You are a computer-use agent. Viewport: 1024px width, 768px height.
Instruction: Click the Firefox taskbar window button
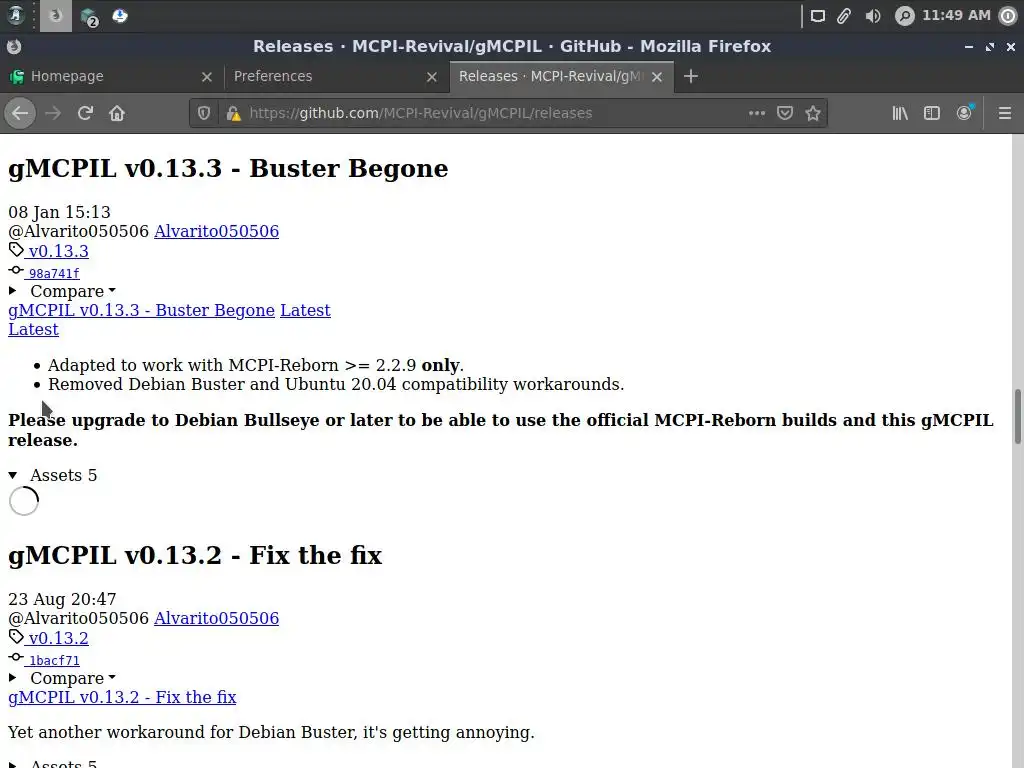[x=56, y=16]
